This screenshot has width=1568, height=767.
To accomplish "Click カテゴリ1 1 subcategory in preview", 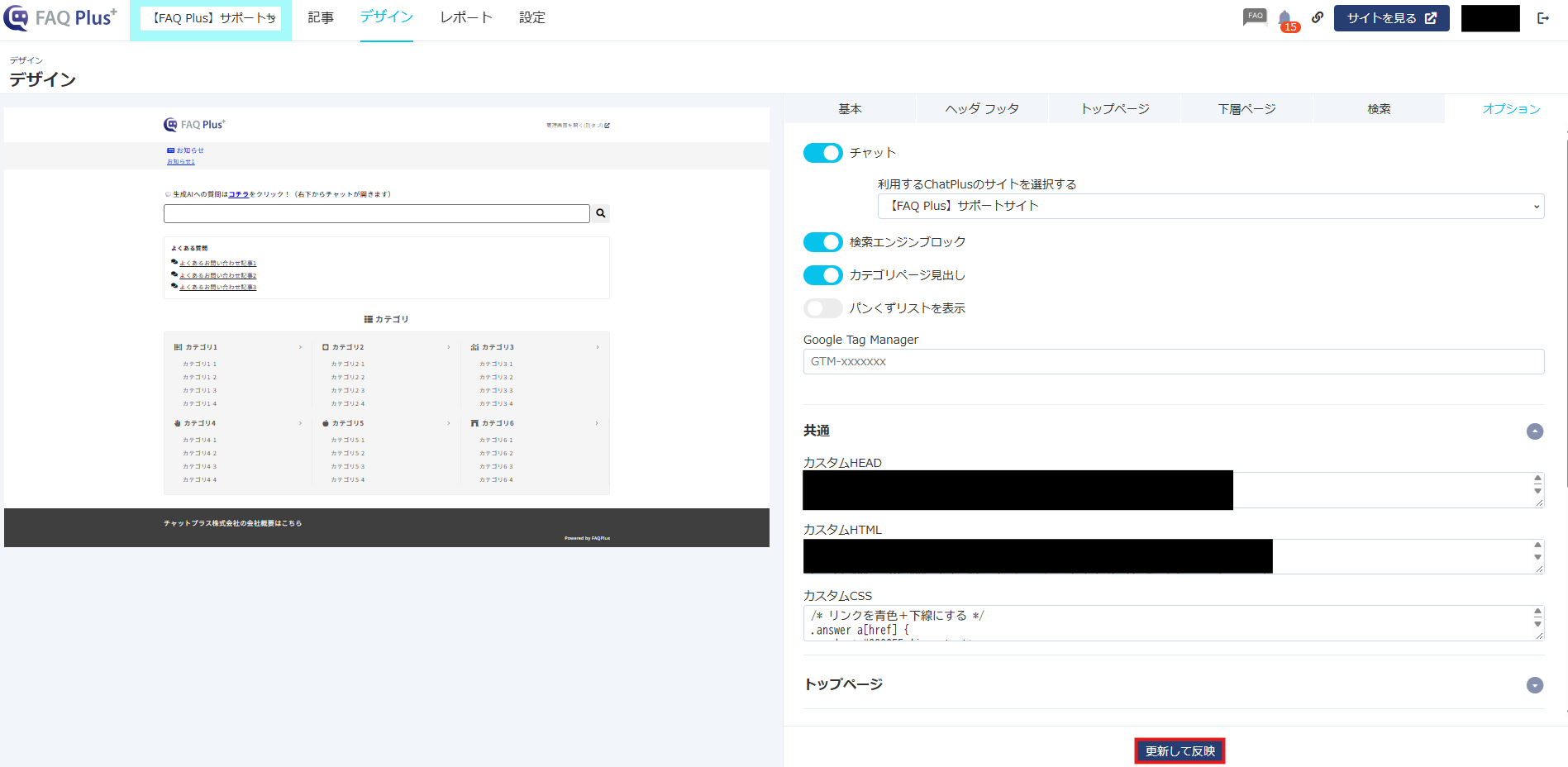I will [199, 364].
